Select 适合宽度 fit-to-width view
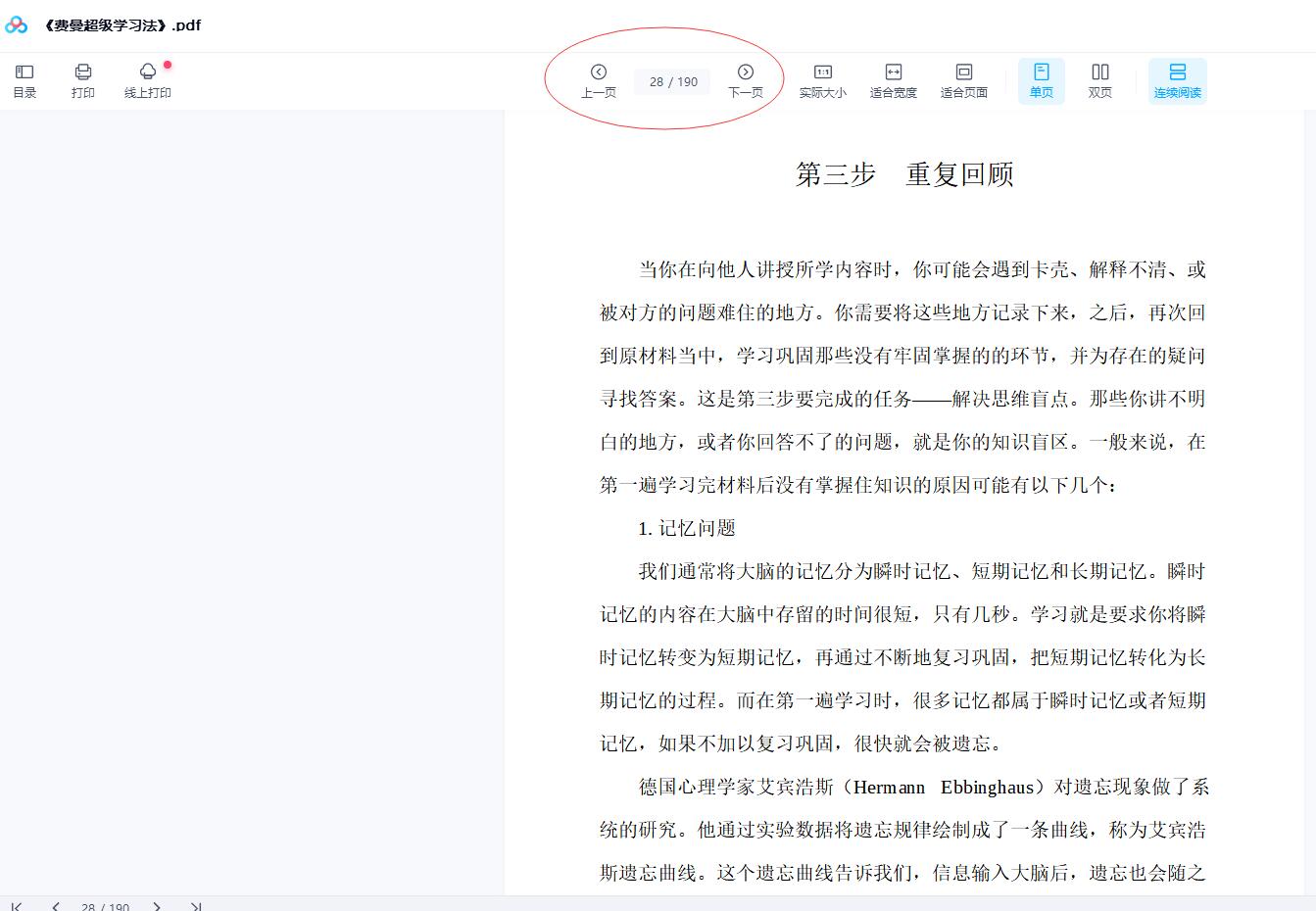This screenshot has height=911, width=1316. [x=893, y=80]
